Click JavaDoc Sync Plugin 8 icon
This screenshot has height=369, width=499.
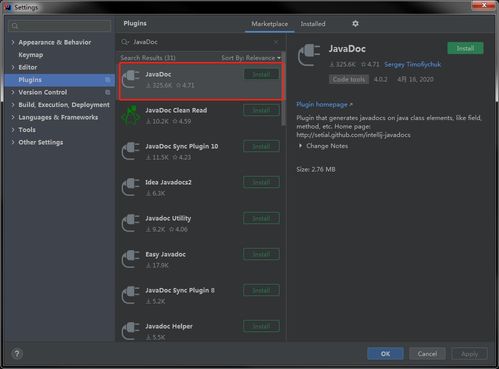[131, 295]
